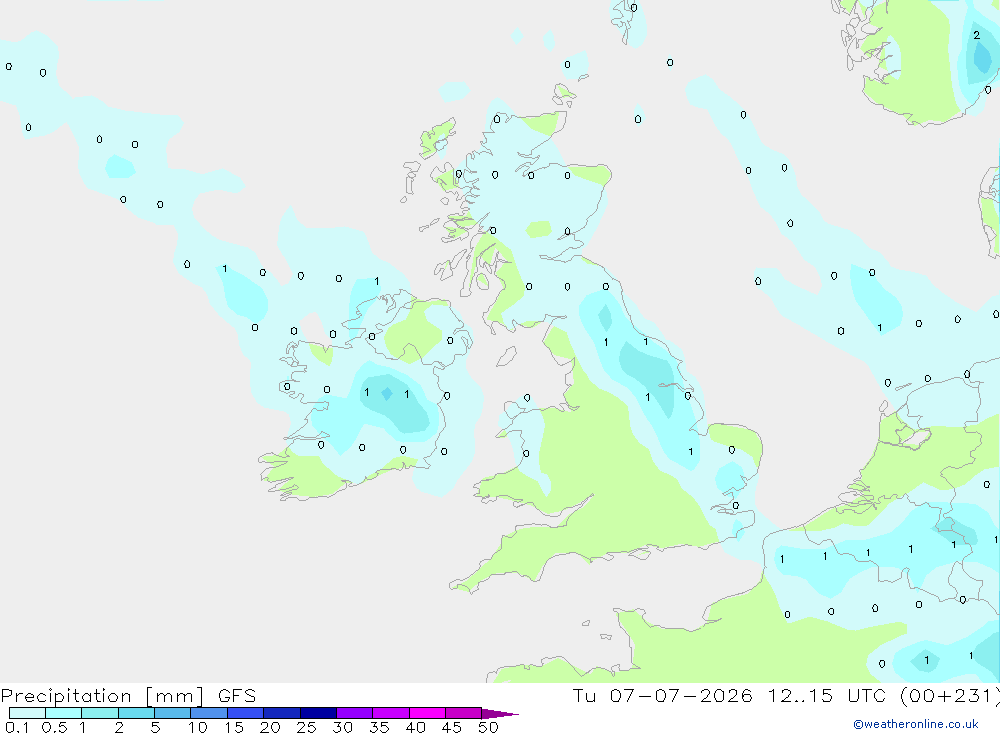Click the '50' legend scale number
The height and width of the screenshot is (733, 1000).
click(488, 727)
